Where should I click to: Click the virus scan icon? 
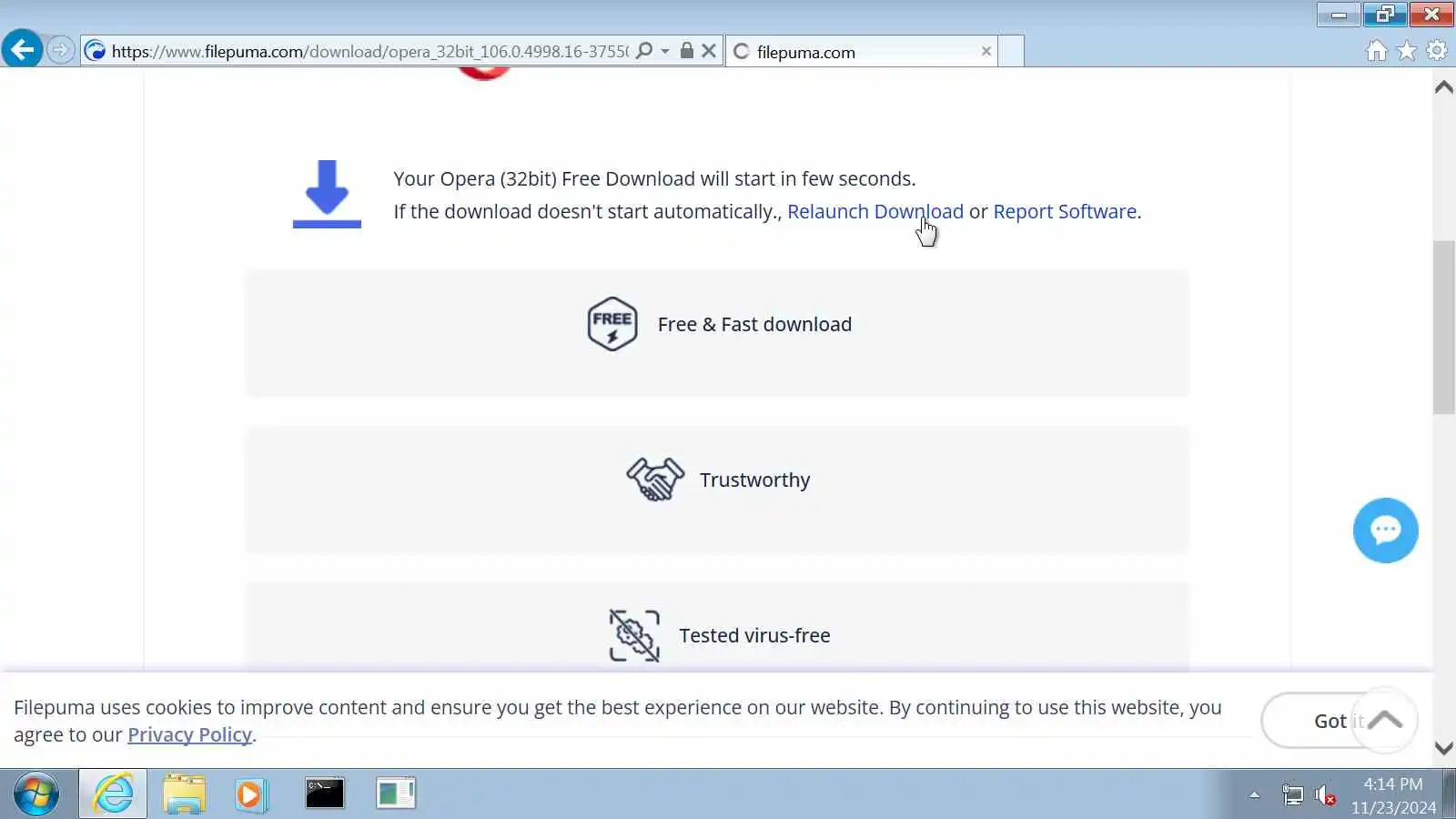(634, 635)
